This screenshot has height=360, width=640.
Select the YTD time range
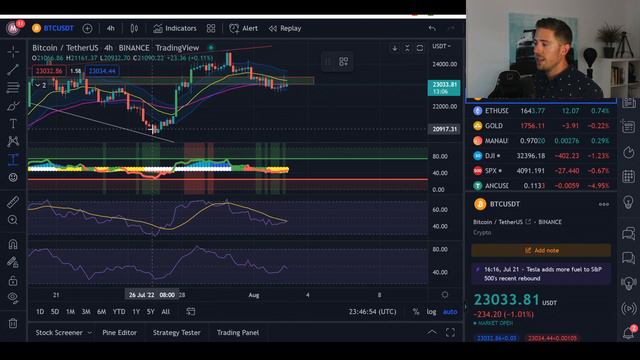point(119,311)
